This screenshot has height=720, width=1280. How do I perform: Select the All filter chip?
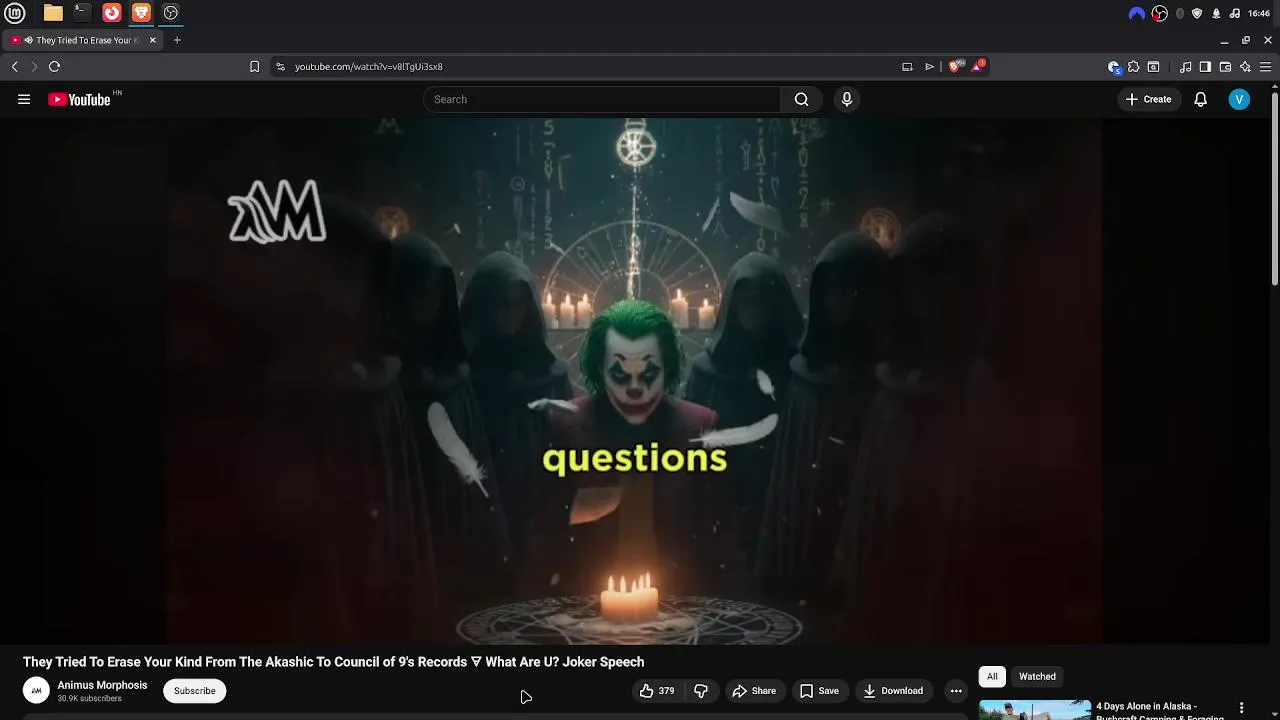(992, 676)
